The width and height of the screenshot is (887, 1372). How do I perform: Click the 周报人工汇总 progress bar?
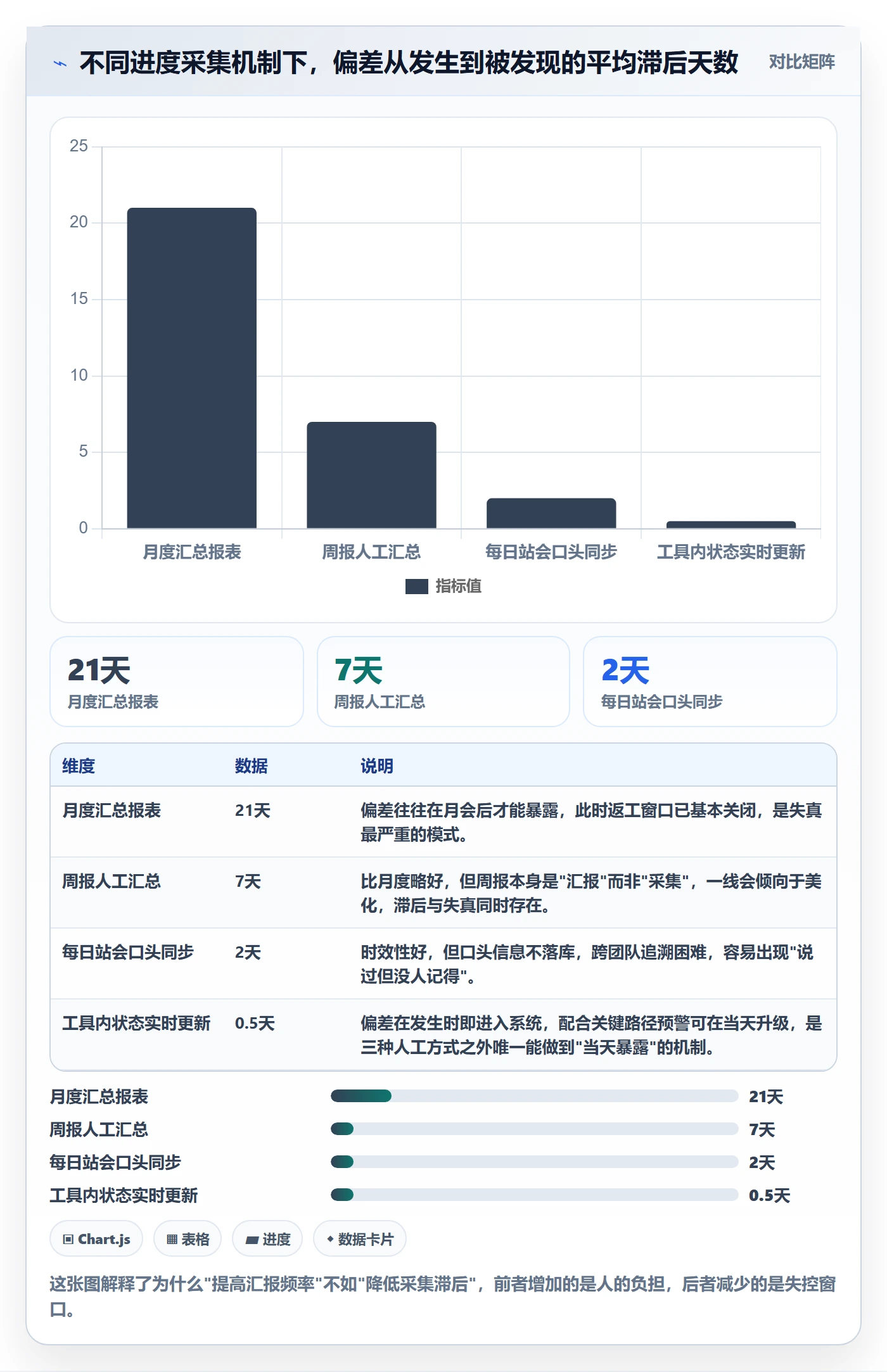tap(534, 1129)
